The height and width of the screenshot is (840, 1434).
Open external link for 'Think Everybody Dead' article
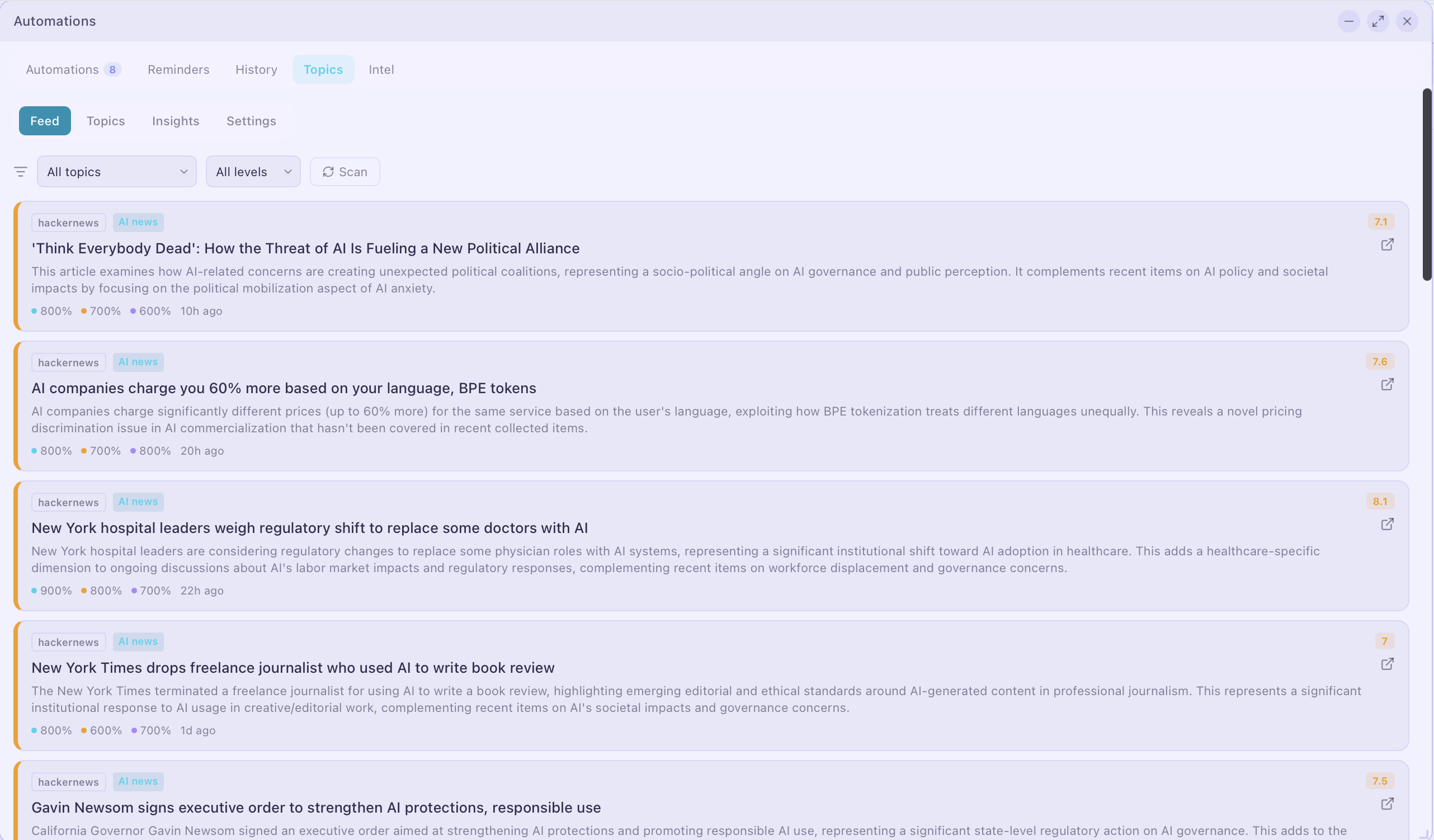[1387, 245]
